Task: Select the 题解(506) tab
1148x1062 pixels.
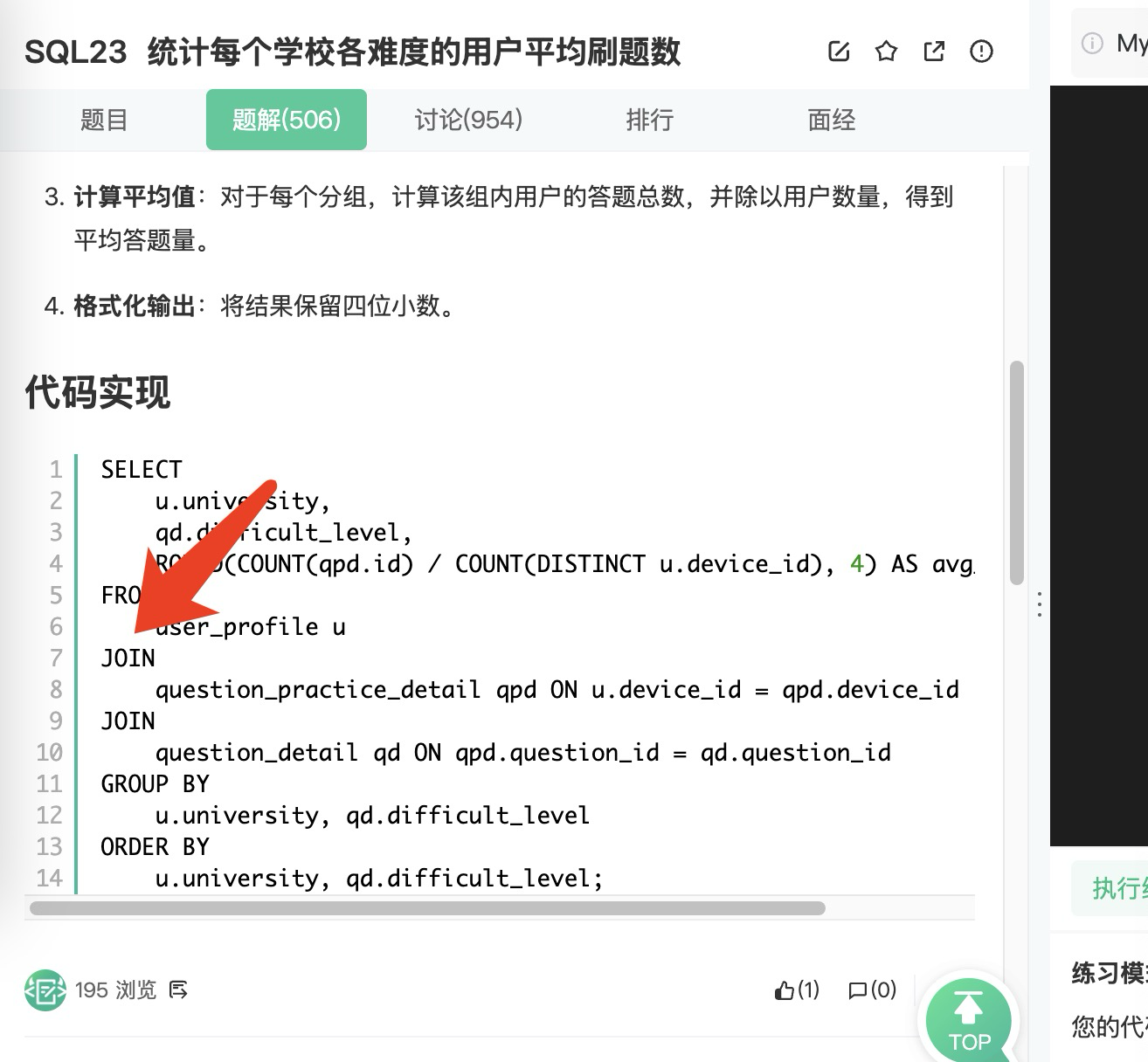Action: (287, 120)
